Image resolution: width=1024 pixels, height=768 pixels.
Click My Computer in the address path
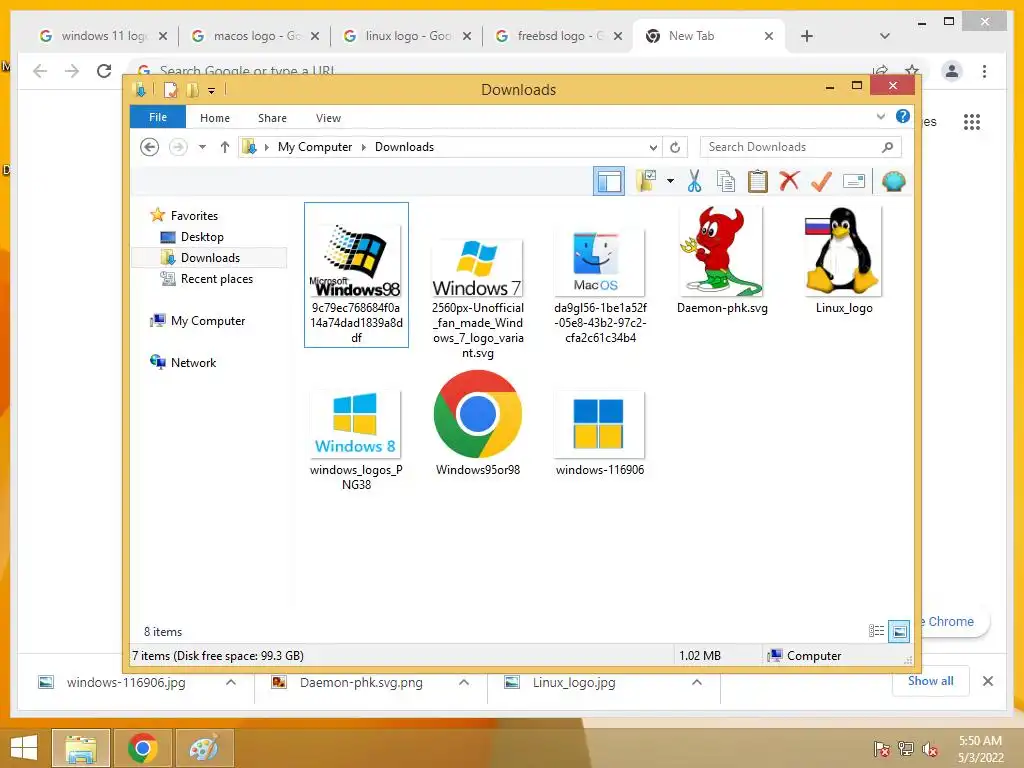[x=315, y=147]
